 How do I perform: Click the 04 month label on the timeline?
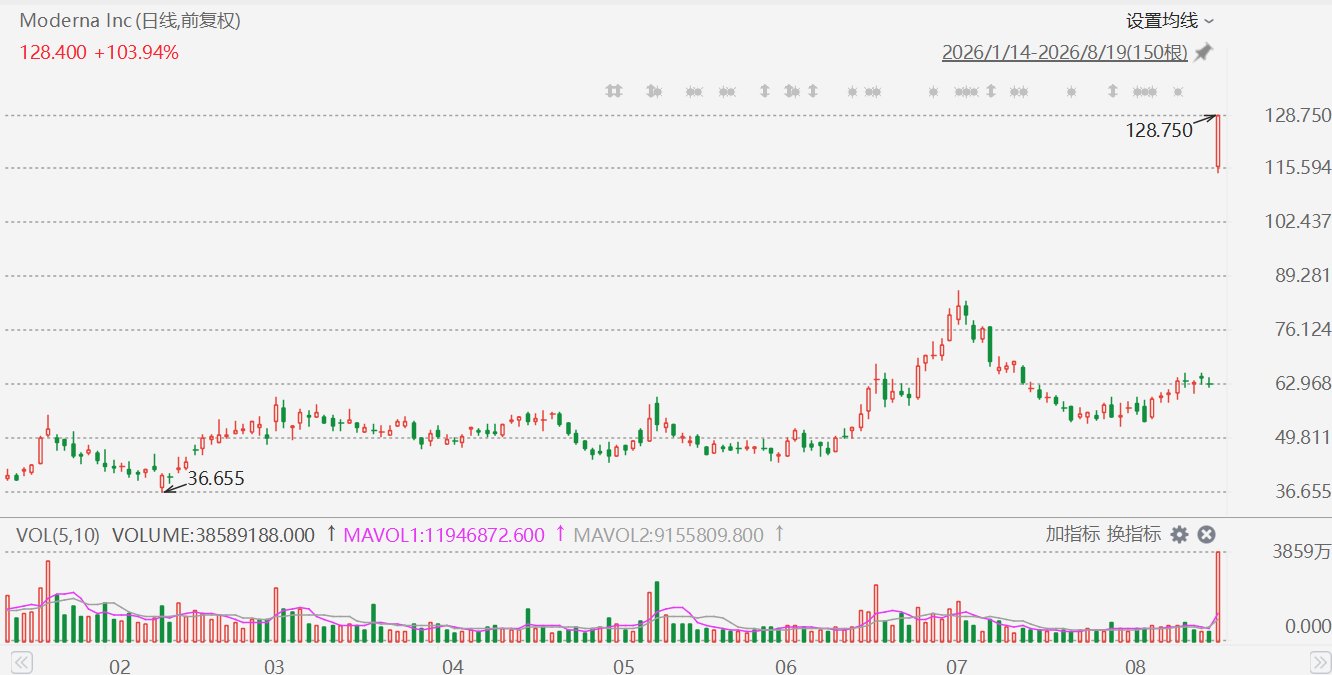click(x=452, y=666)
